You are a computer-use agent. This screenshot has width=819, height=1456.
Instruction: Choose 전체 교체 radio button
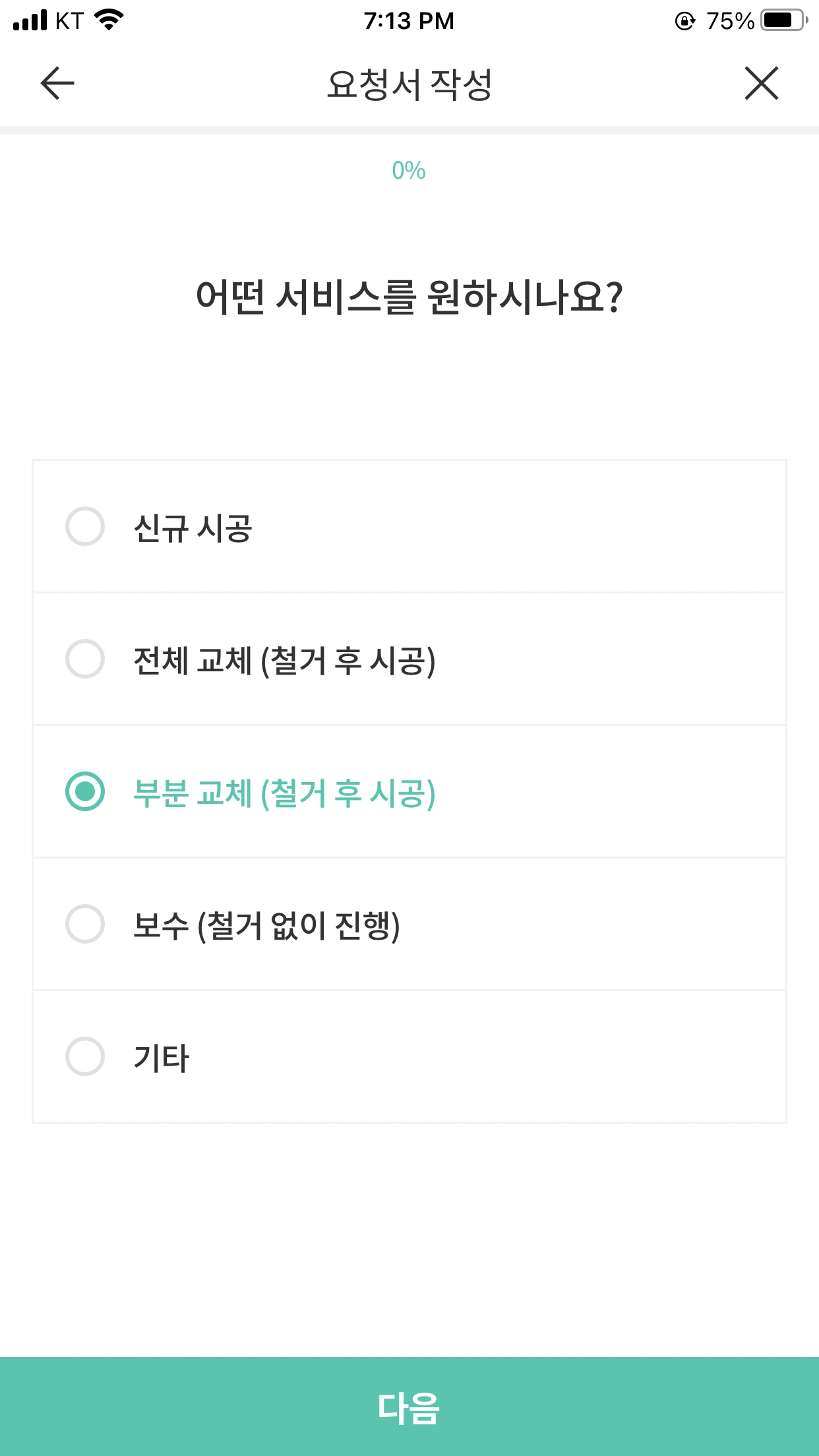85,659
